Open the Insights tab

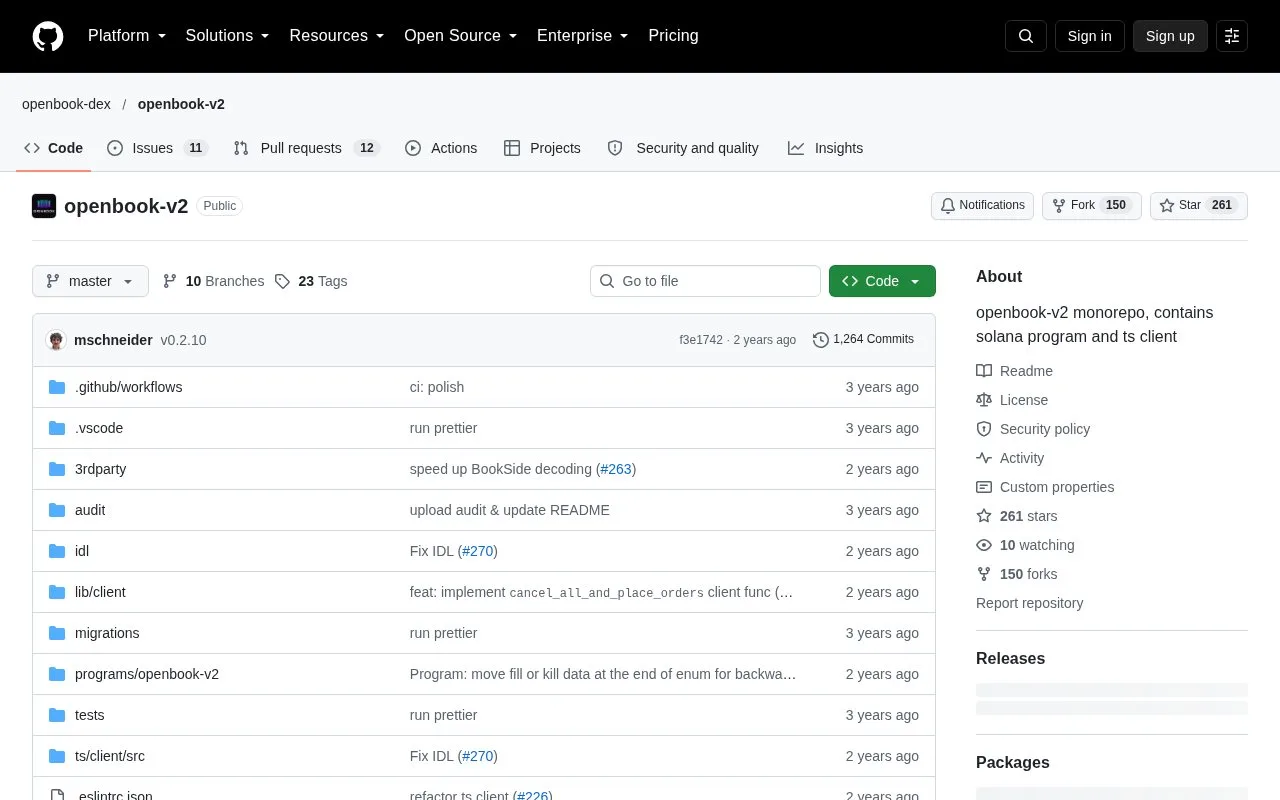pyautogui.click(x=825, y=148)
